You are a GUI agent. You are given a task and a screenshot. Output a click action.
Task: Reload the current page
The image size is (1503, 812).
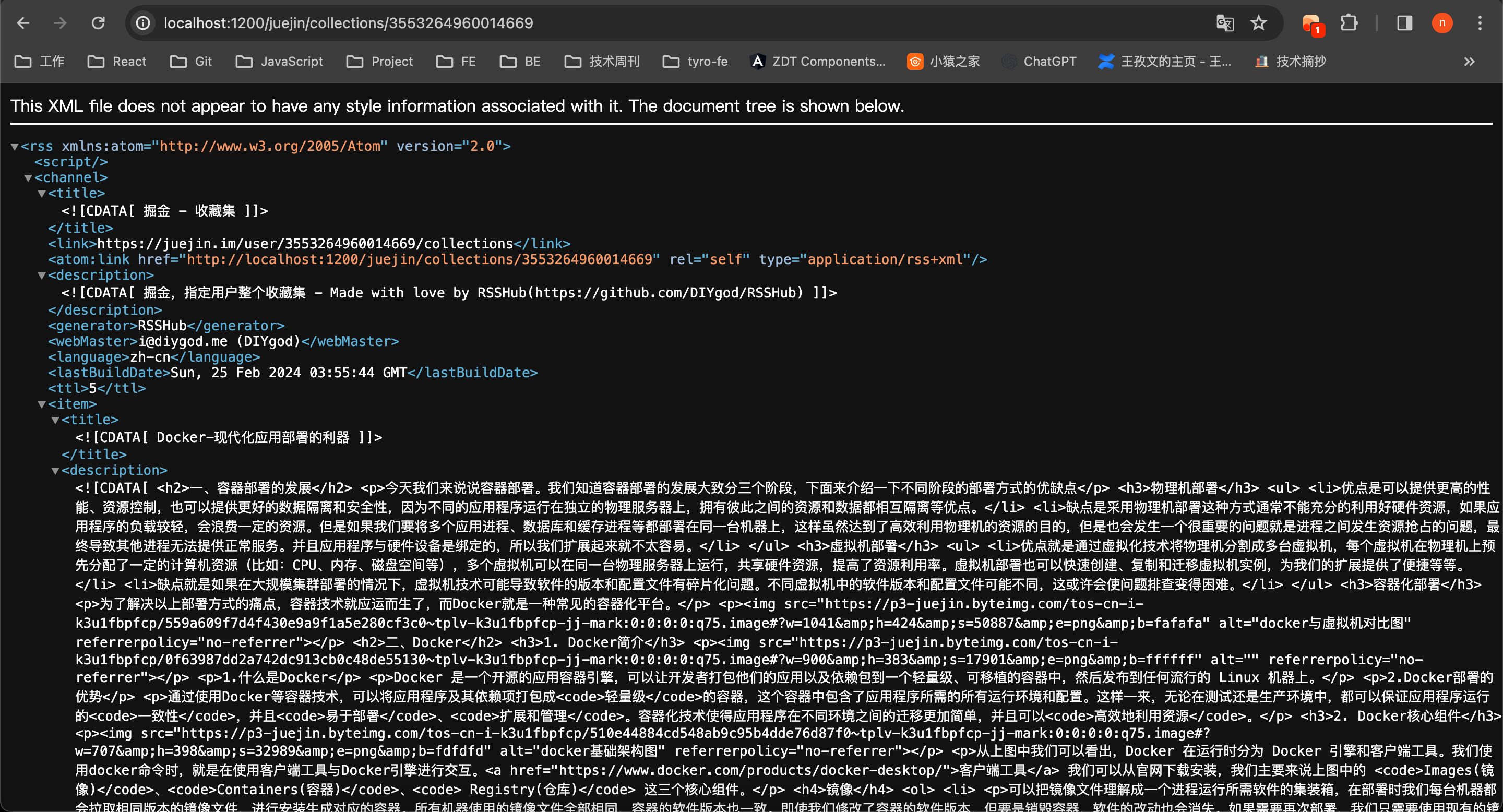coord(98,23)
